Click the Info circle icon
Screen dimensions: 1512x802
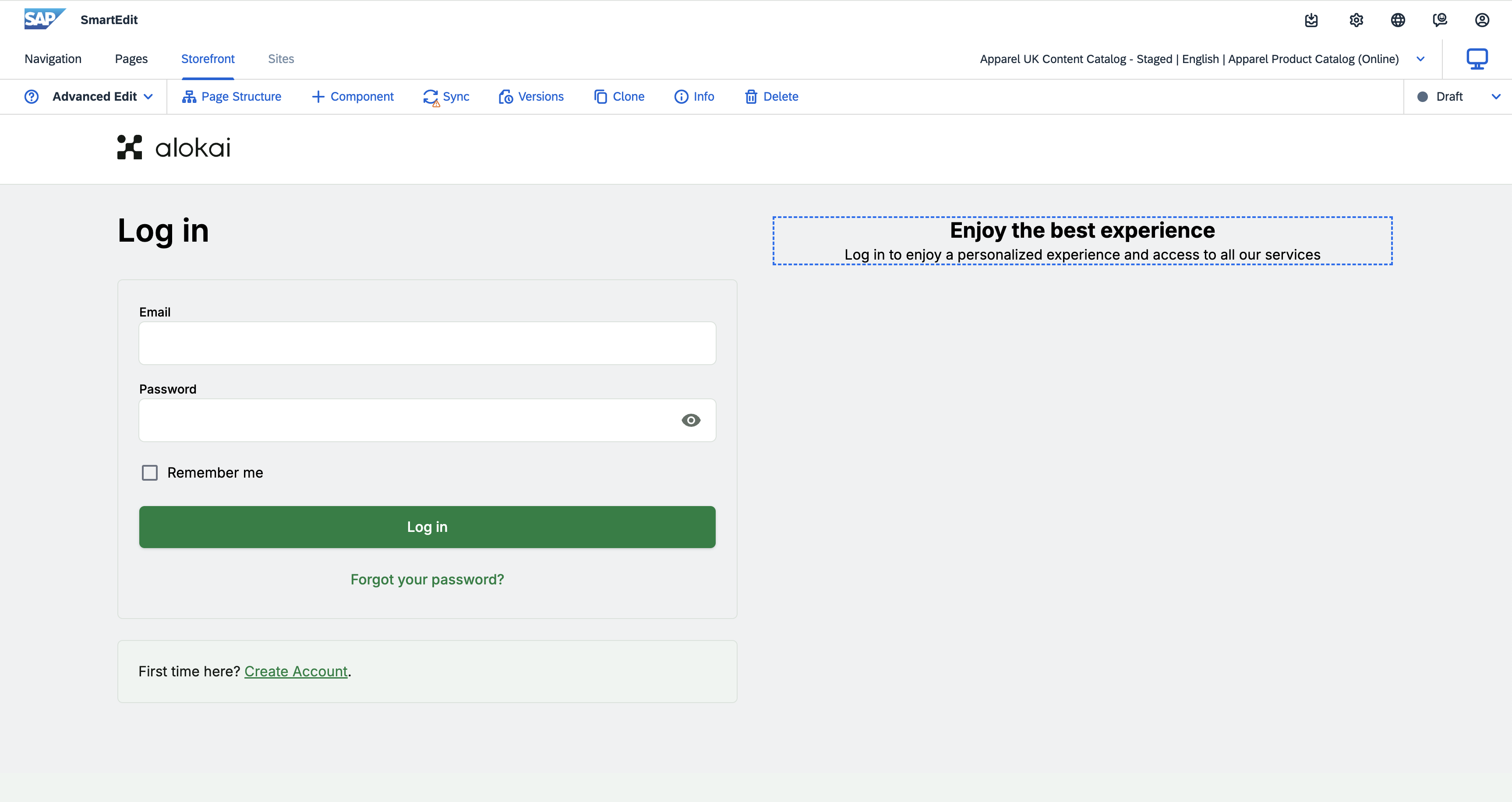tap(681, 97)
